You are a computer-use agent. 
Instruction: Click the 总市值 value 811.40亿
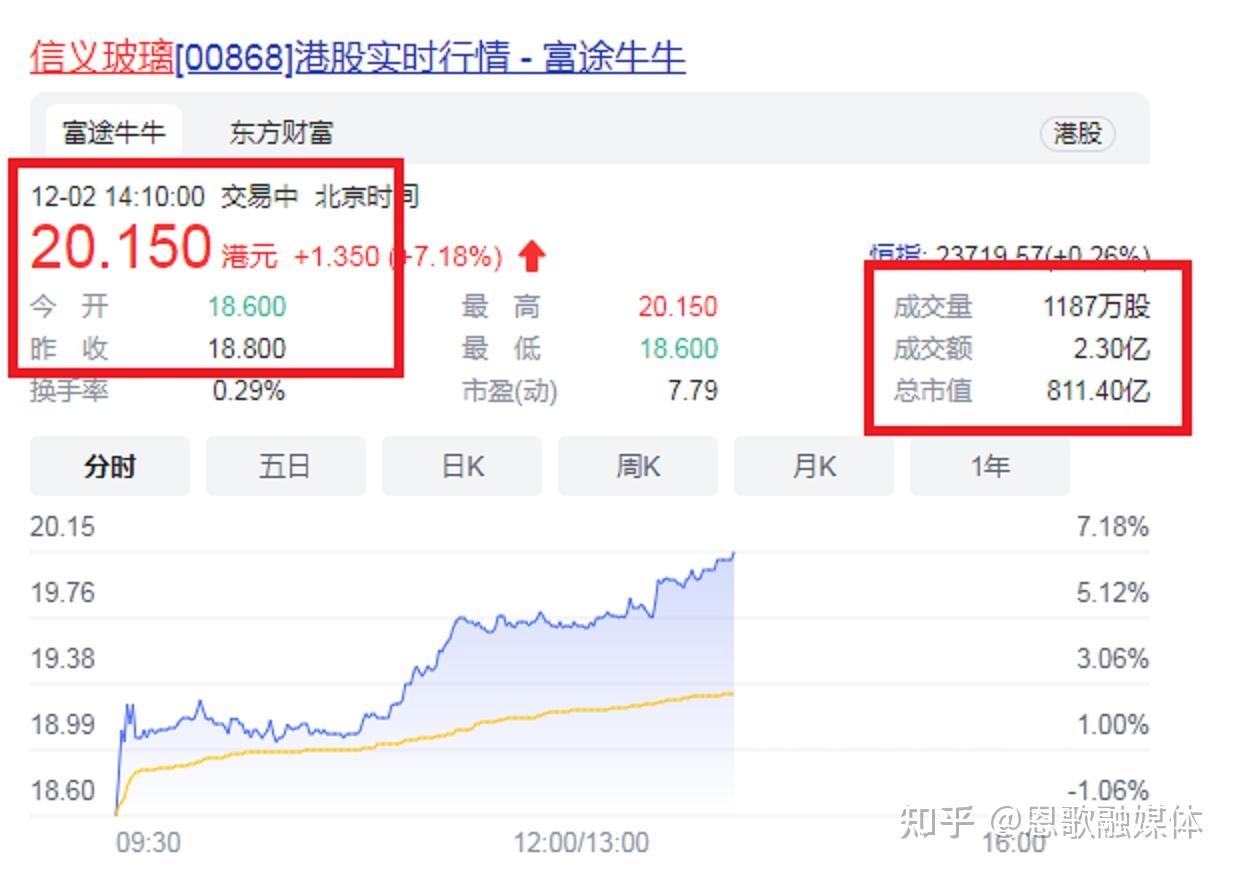click(x=1098, y=390)
